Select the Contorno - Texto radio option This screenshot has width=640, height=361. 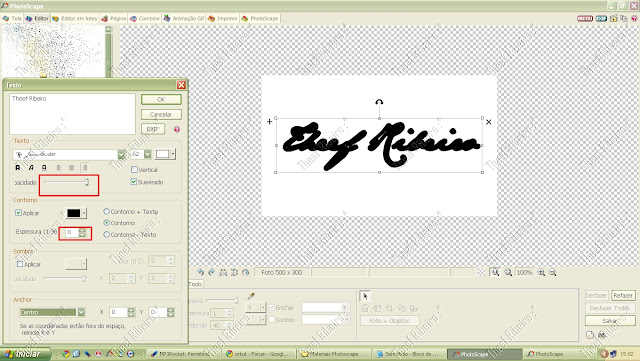(107, 234)
